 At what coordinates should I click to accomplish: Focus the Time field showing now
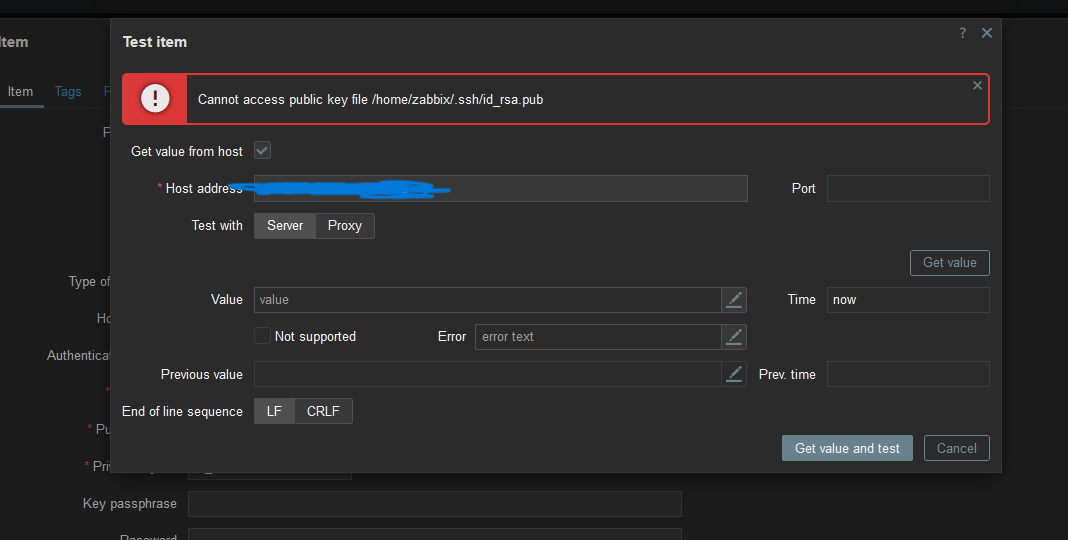(908, 300)
